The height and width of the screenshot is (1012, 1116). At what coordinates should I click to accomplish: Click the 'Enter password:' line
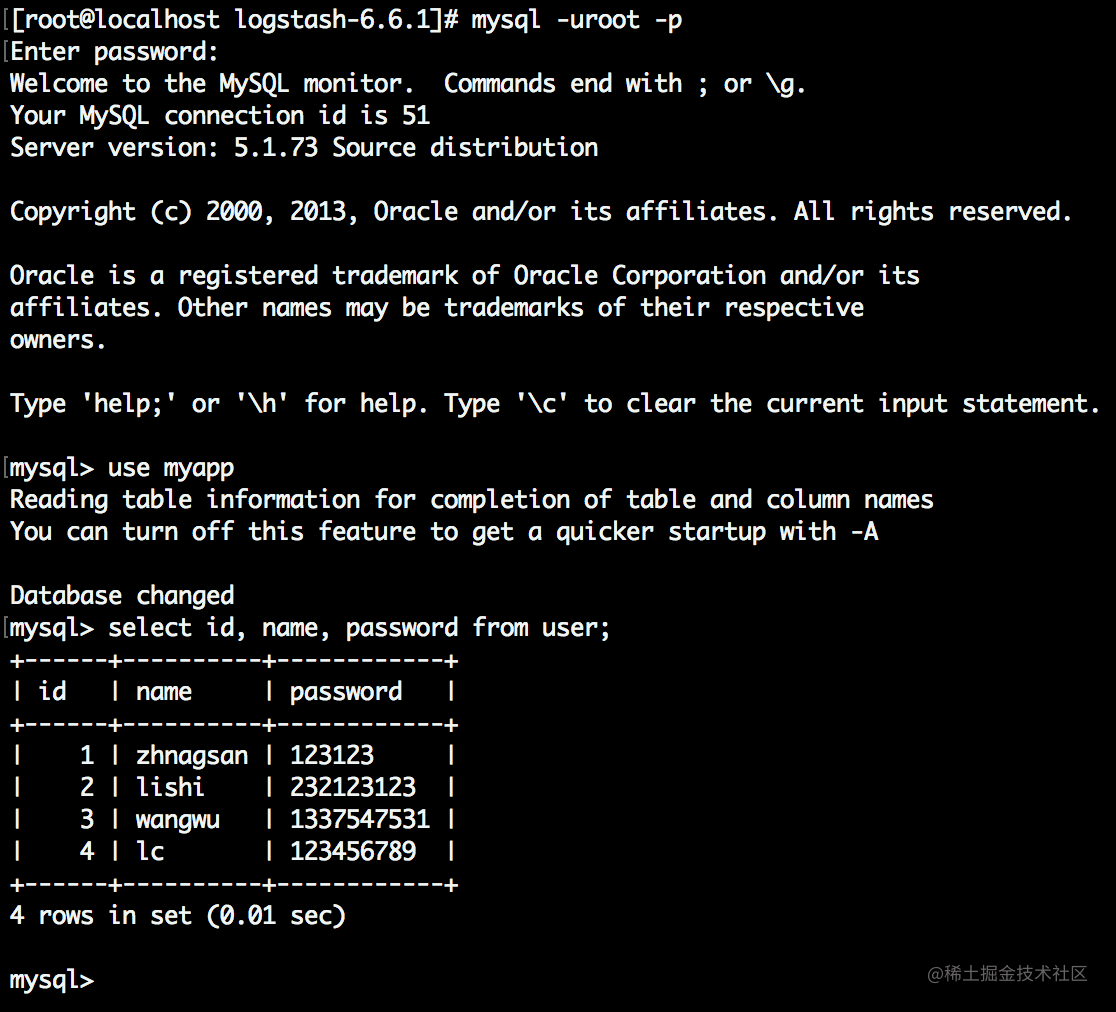(114, 52)
